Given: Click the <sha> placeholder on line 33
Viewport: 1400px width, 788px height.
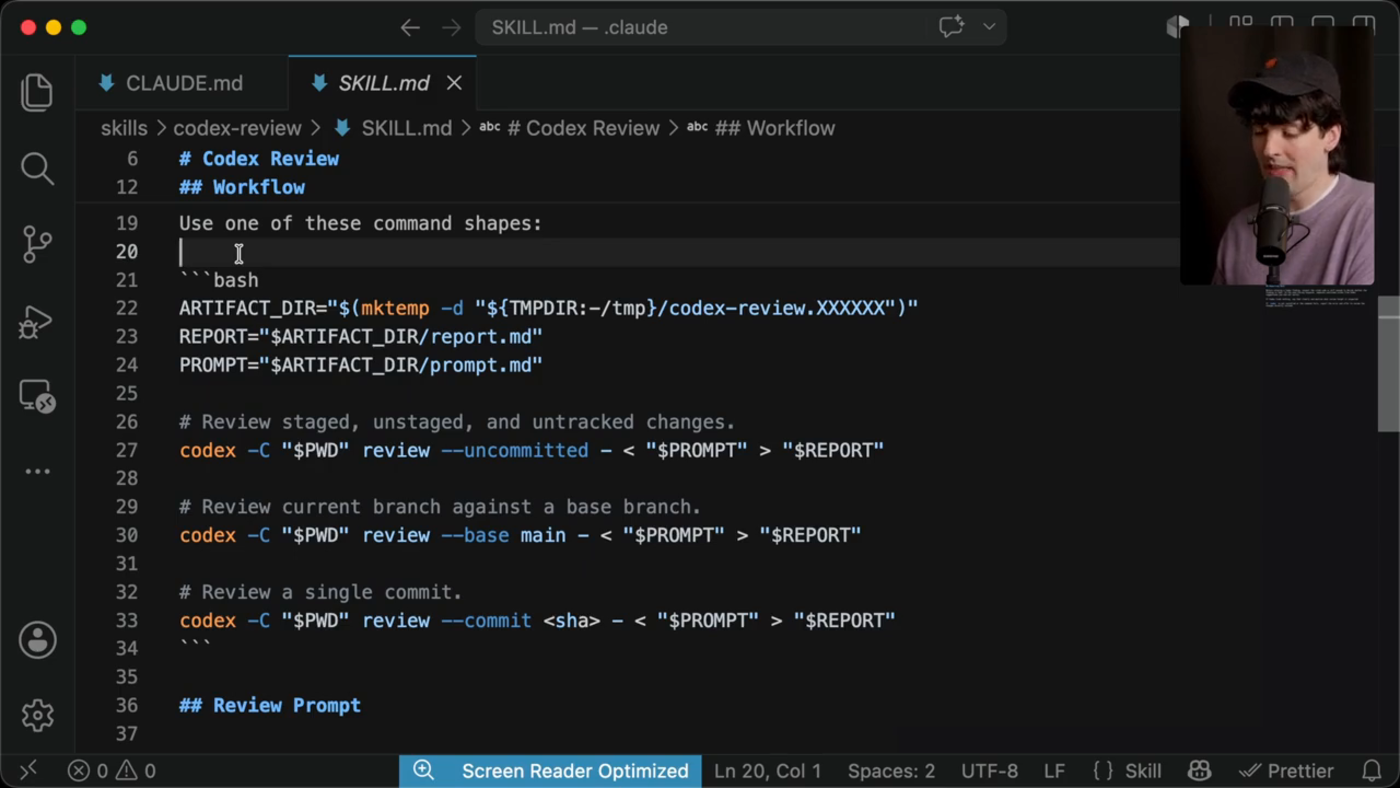Looking at the screenshot, I should (571, 620).
